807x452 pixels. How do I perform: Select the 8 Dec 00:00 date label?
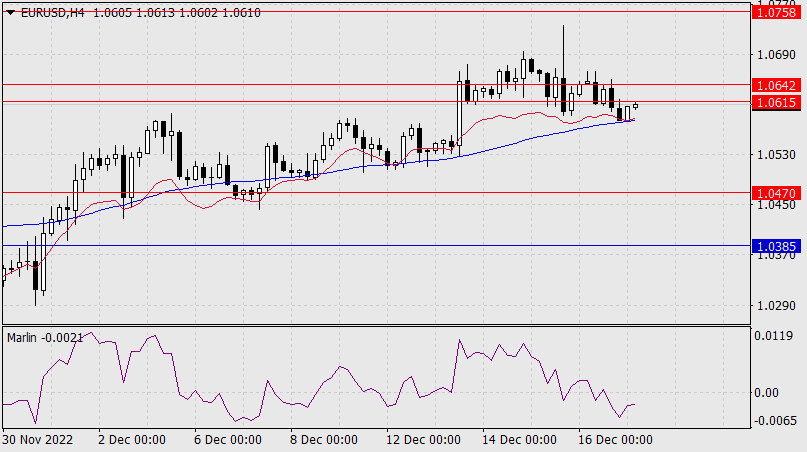click(324, 440)
